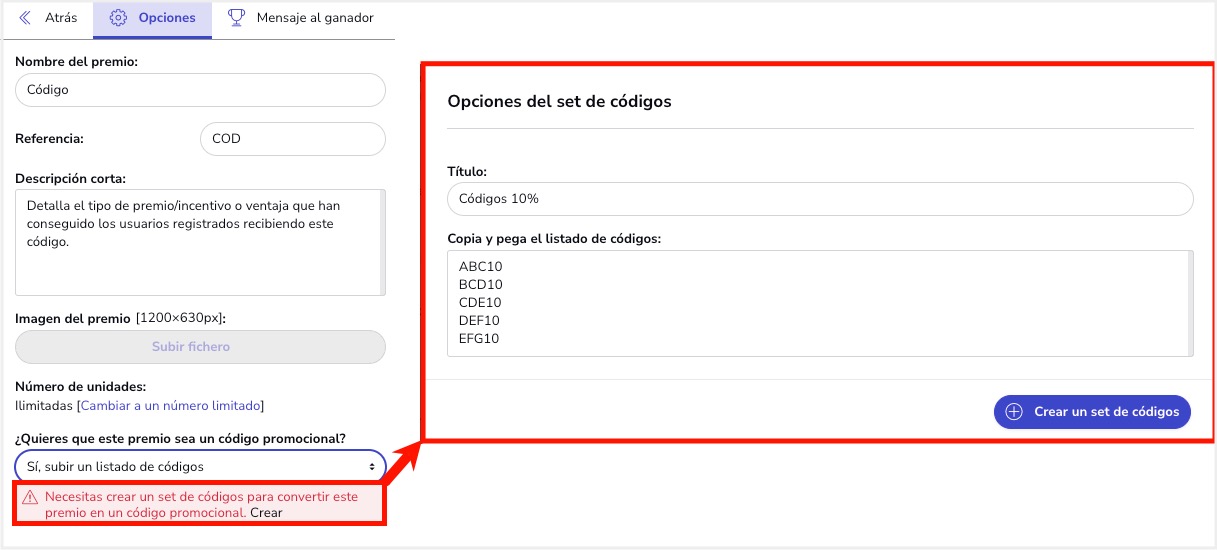Click inside the Descripción corta text area

200,243
